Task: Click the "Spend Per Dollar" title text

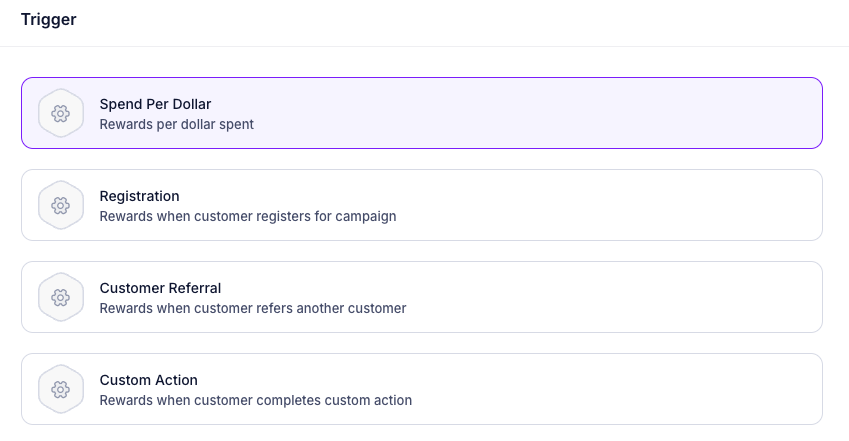Action: click(x=155, y=104)
